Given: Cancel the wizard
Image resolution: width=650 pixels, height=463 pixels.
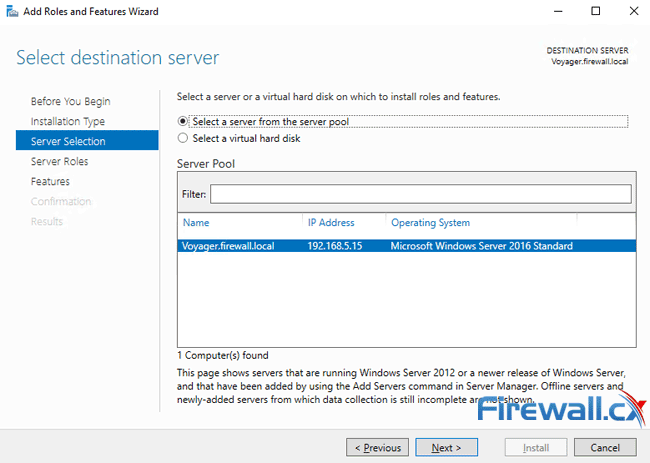Looking at the screenshot, I should pos(605,448).
